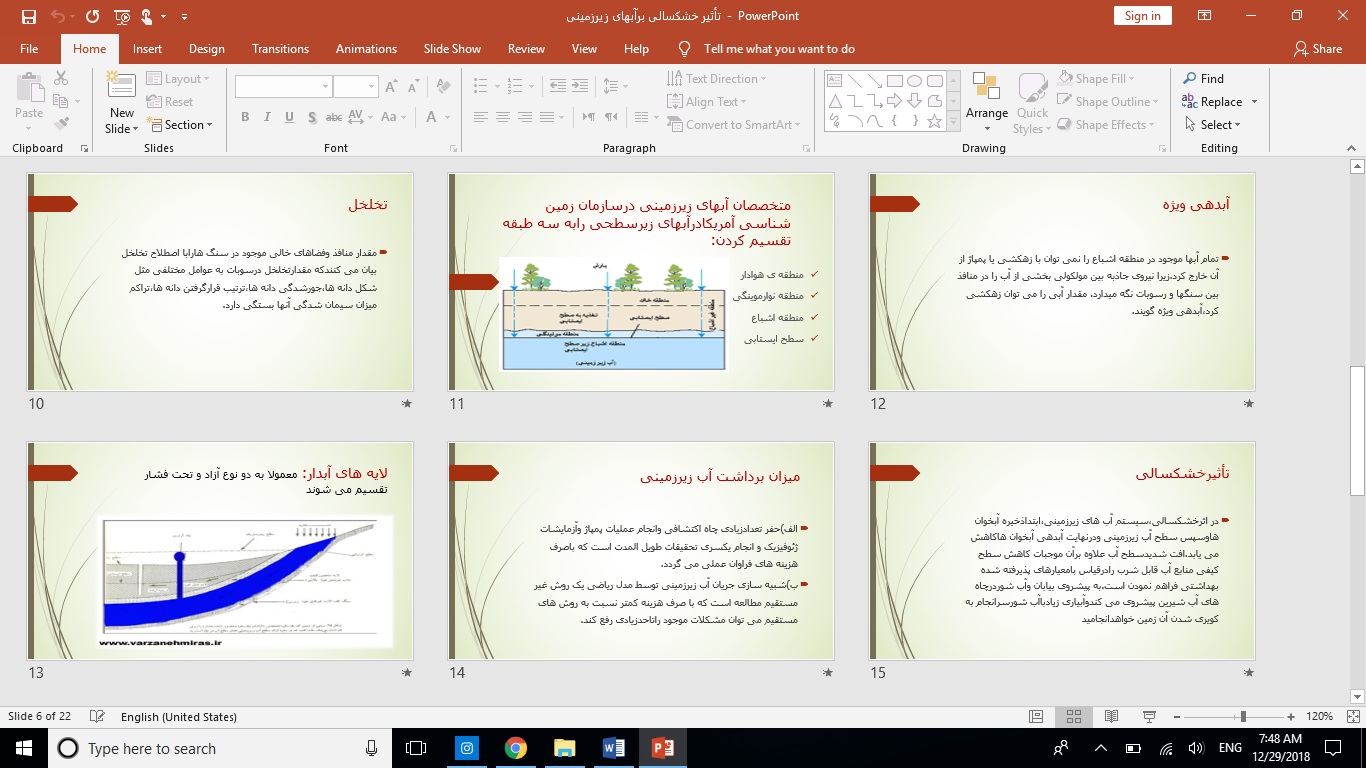Expand the shapes gallery More arrow
1366x768 pixels.
953,123
